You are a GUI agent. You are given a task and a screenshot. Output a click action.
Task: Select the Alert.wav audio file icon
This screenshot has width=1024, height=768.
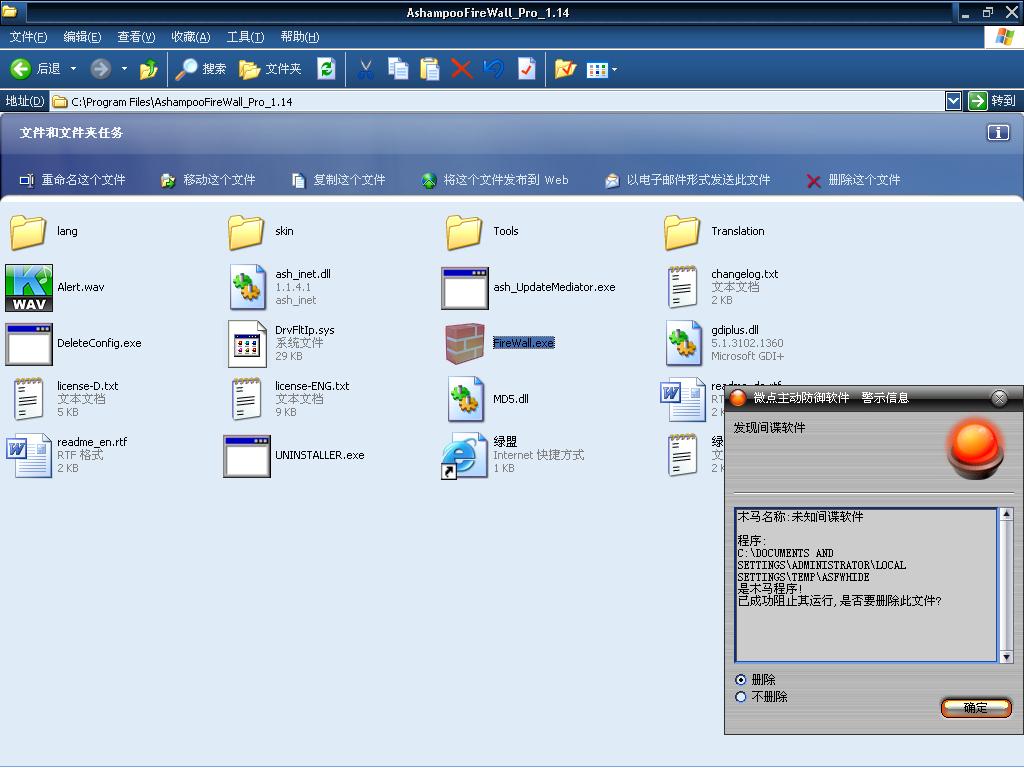point(29,287)
